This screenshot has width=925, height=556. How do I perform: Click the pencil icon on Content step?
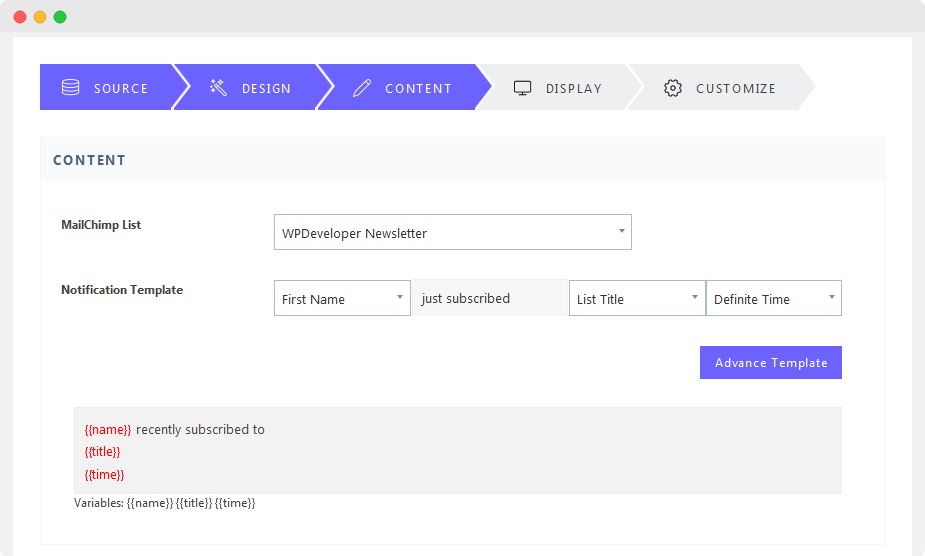tap(362, 88)
